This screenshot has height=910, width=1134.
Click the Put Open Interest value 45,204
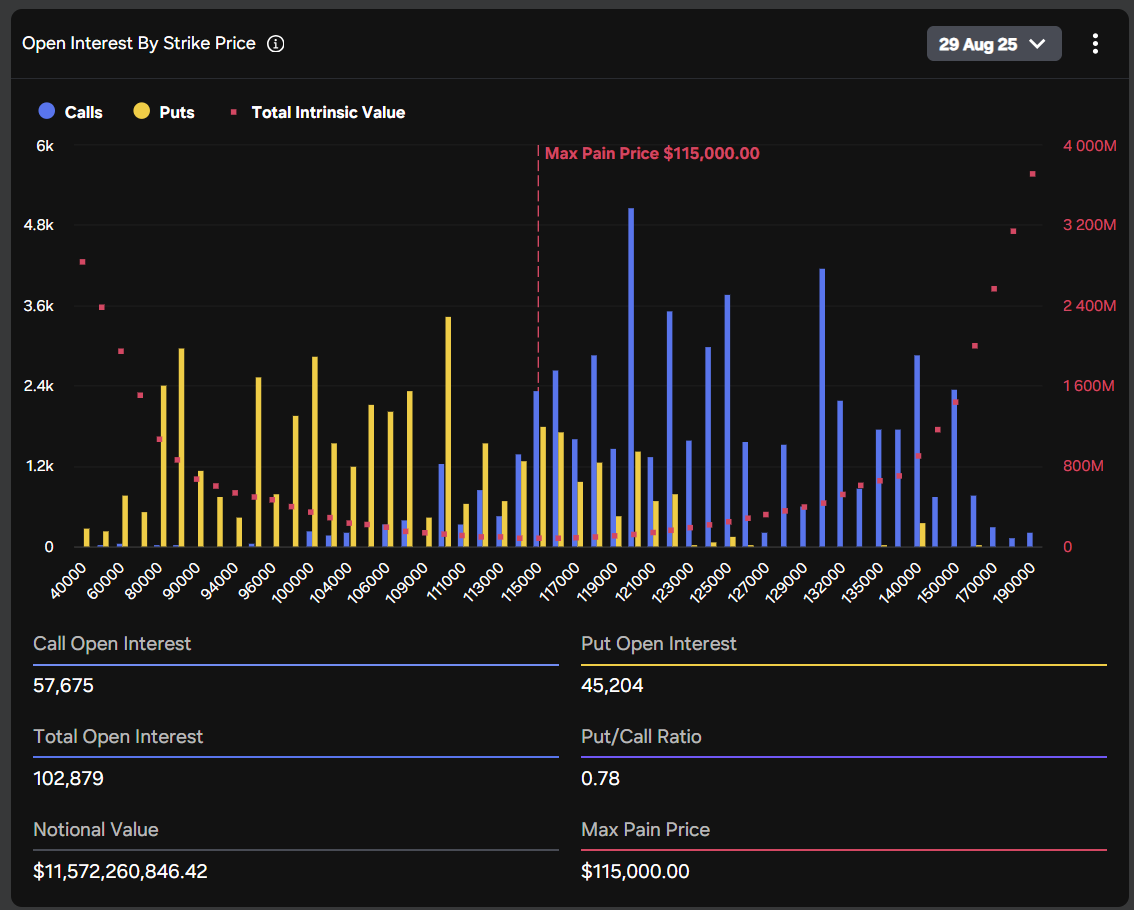coord(612,686)
